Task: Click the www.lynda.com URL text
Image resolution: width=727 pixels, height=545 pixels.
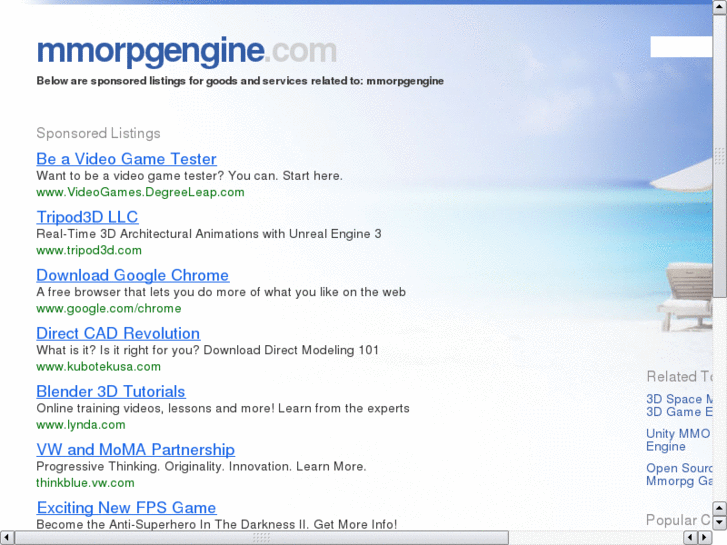Action: pos(81,425)
